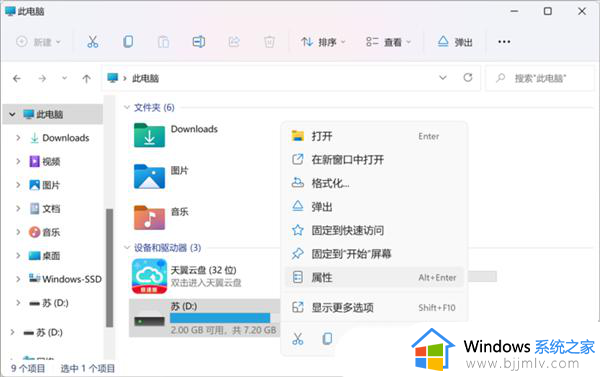Viewport: 600px width, 377px height.
Task: Collapse the 设备和驱动器 (3) group header
Action: (127, 248)
